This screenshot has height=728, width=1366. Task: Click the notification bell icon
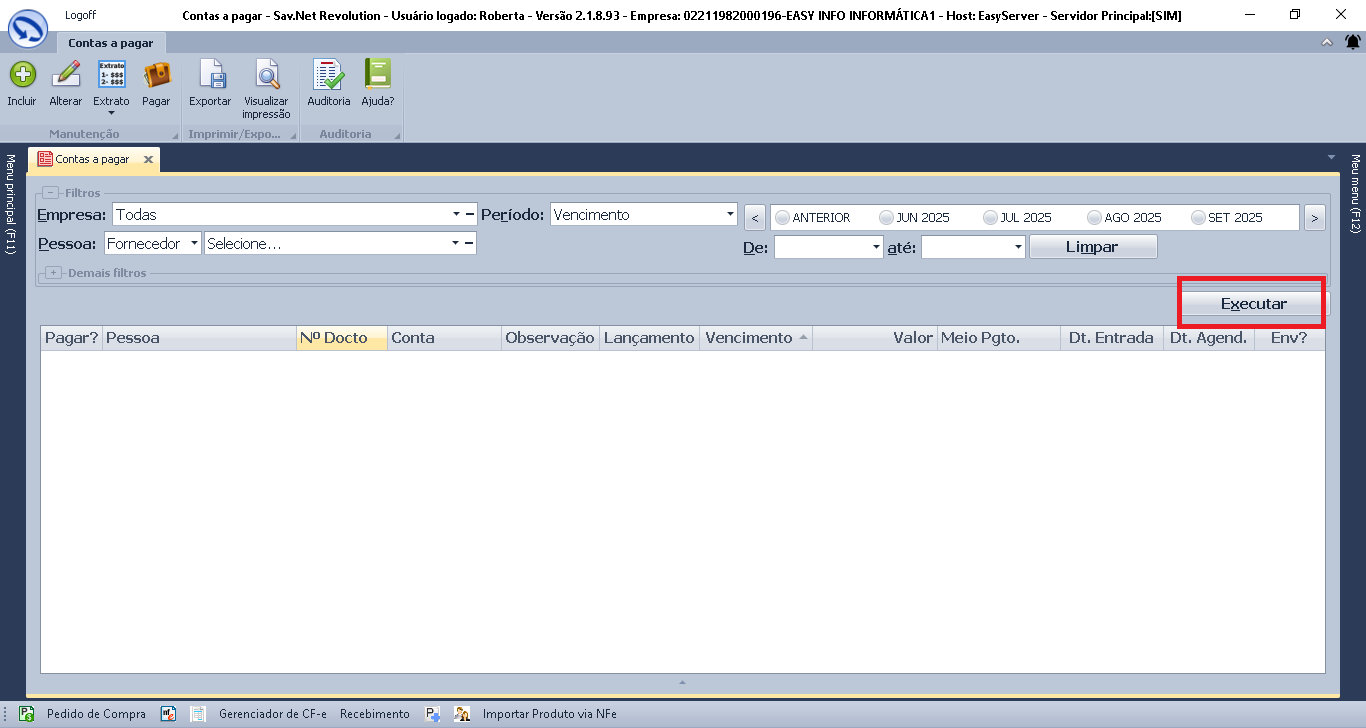click(x=1352, y=42)
